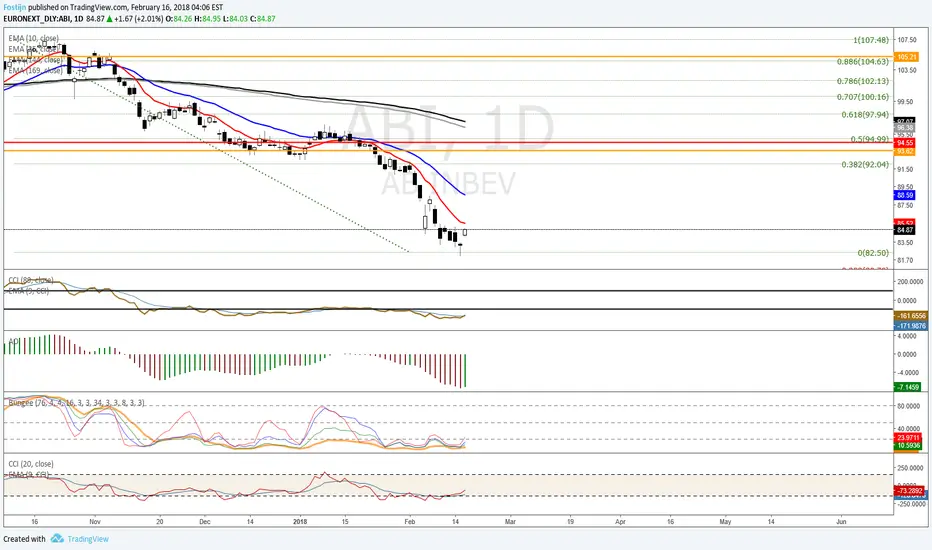
Task: Click the 0.886(104.63) Fibonacci level label
Action: coord(862,61)
